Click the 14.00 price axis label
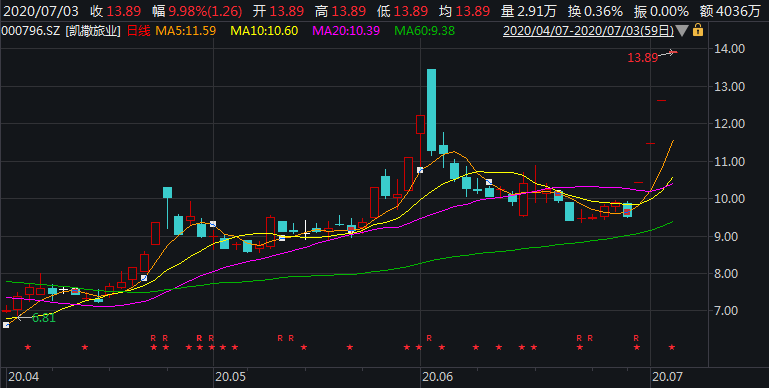769x388 pixels. click(x=731, y=49)
